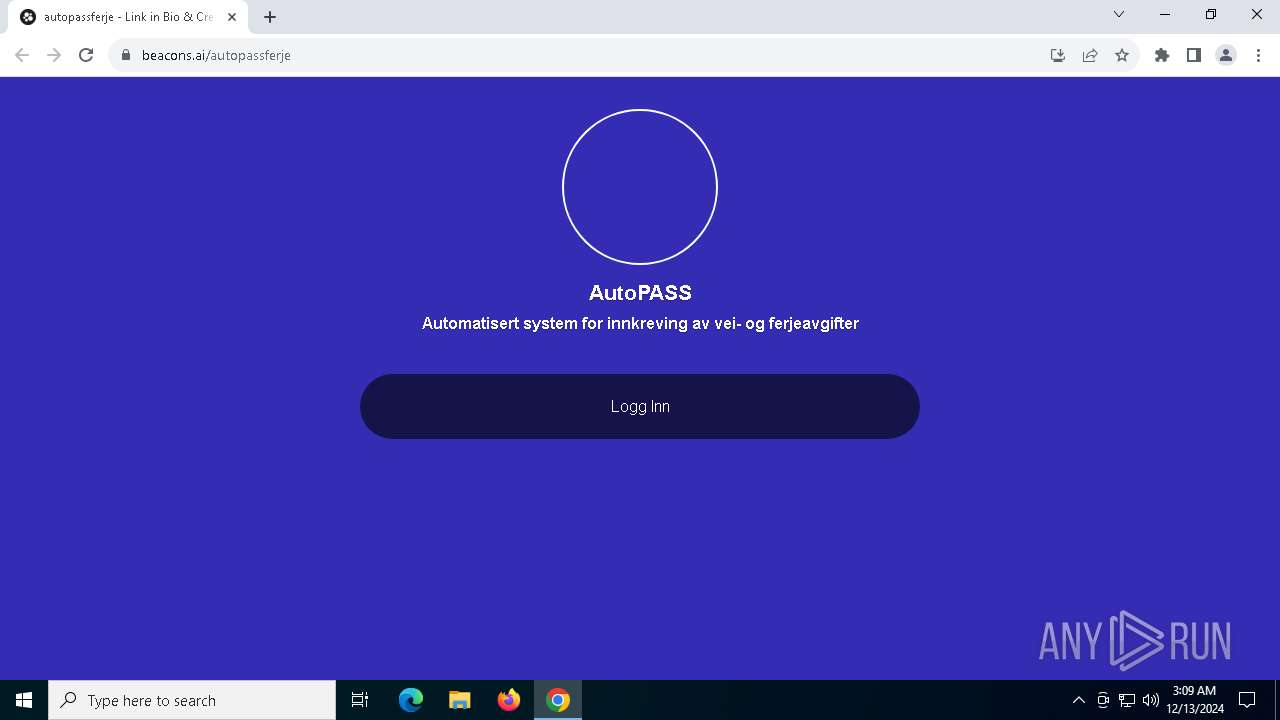Minimize the Chrome window
The width and height of the screenshot is (1280, 720).
click(x=1165, y=14)
